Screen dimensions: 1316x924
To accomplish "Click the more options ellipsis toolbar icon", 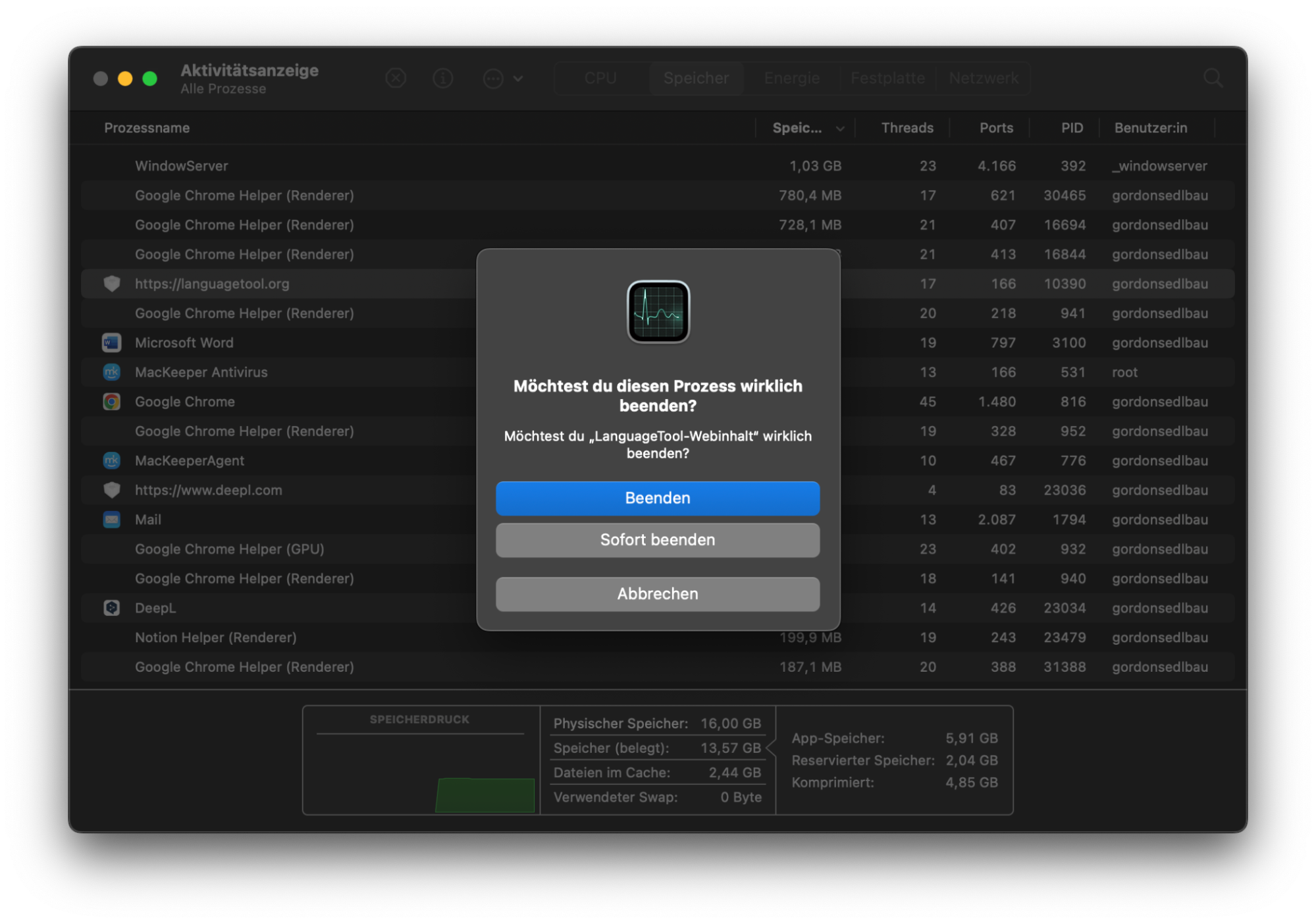I will tap(492, 78).
